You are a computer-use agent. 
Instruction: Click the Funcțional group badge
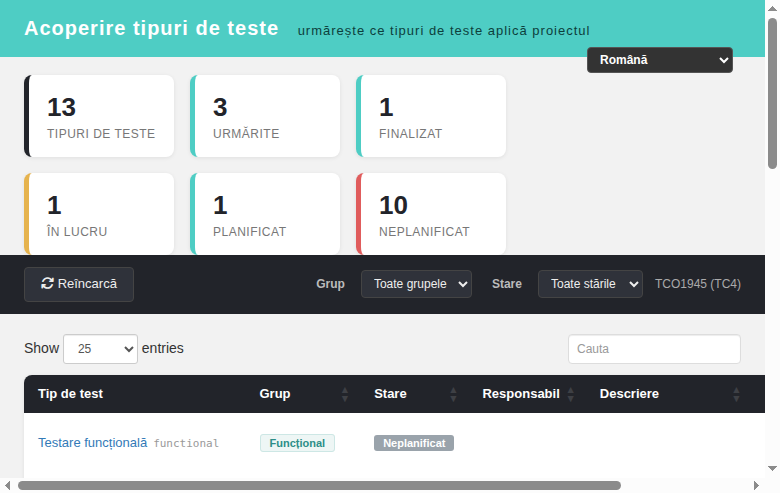[x=297, y=443]
